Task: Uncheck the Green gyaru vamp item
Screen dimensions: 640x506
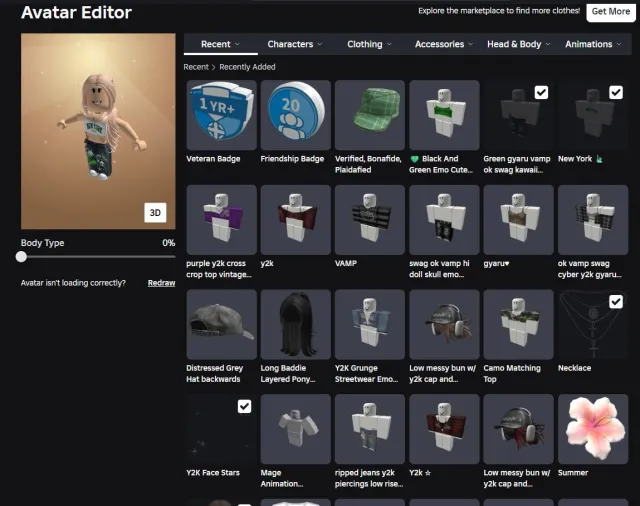Action: [541, 93]
